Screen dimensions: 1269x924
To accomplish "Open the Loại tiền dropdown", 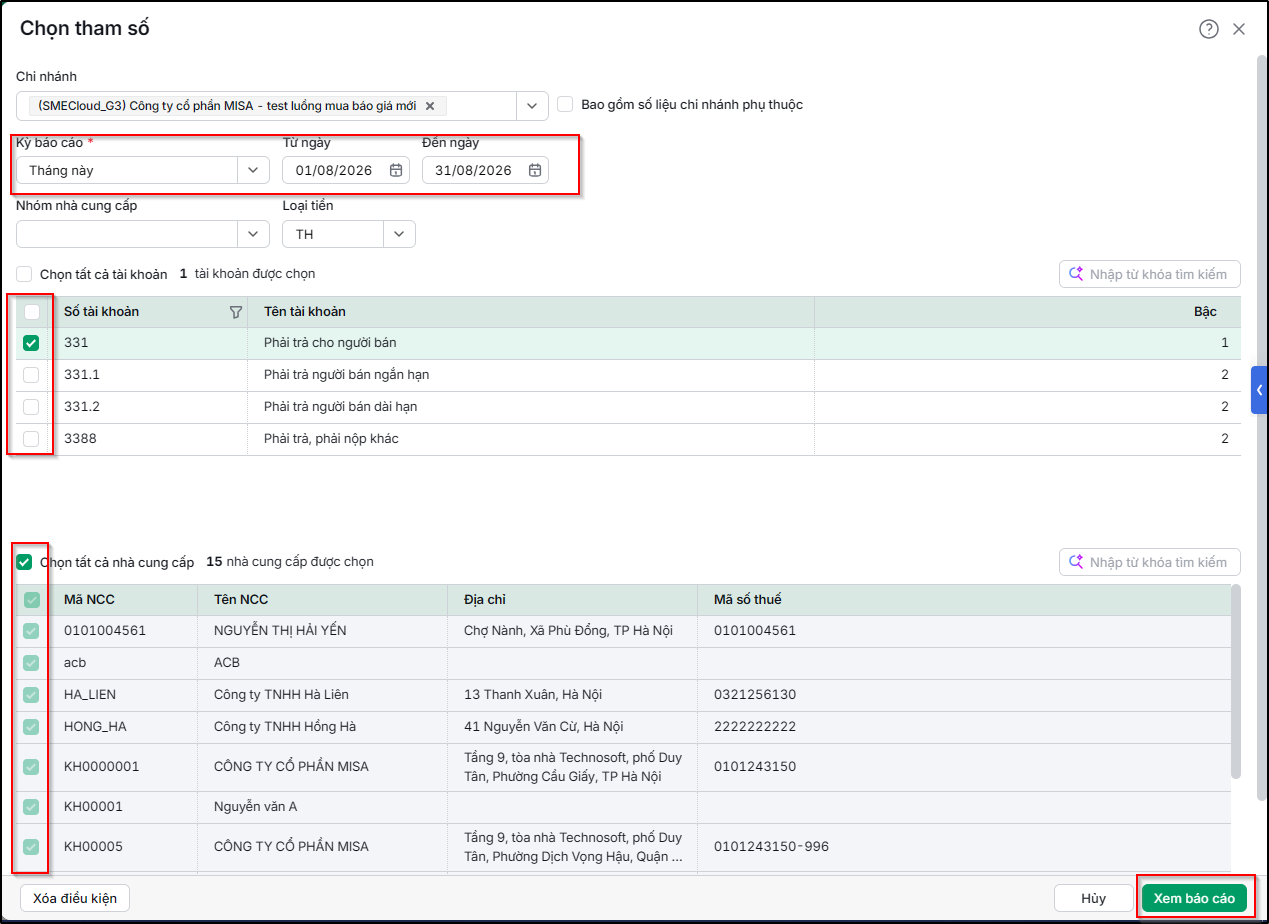I will point(349,234).
